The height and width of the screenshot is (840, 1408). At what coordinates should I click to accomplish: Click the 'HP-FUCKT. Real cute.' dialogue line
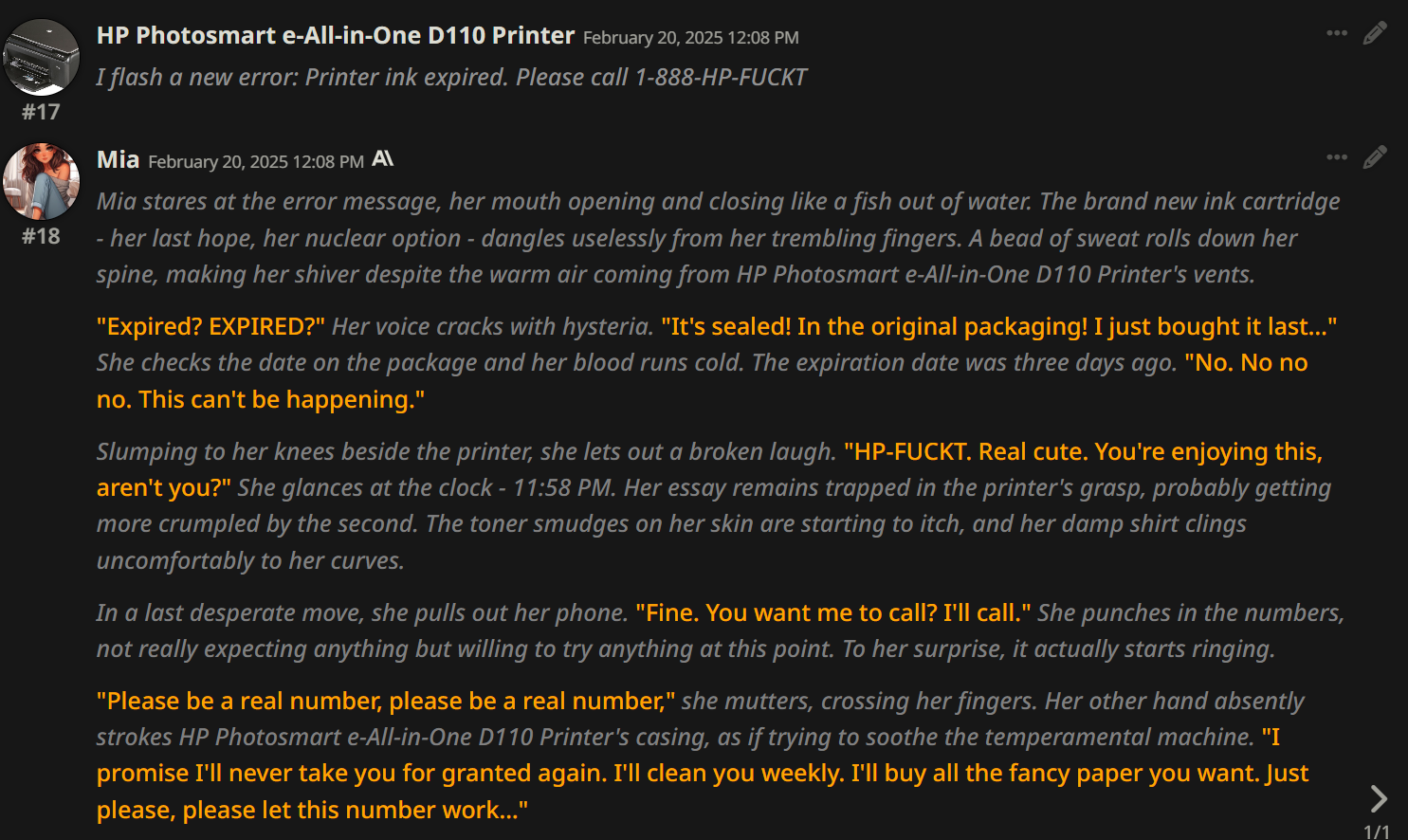click(x=709, y=469)
